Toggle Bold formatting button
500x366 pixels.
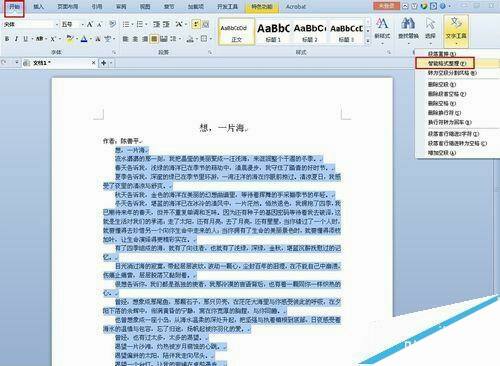(x=7, y=39)
